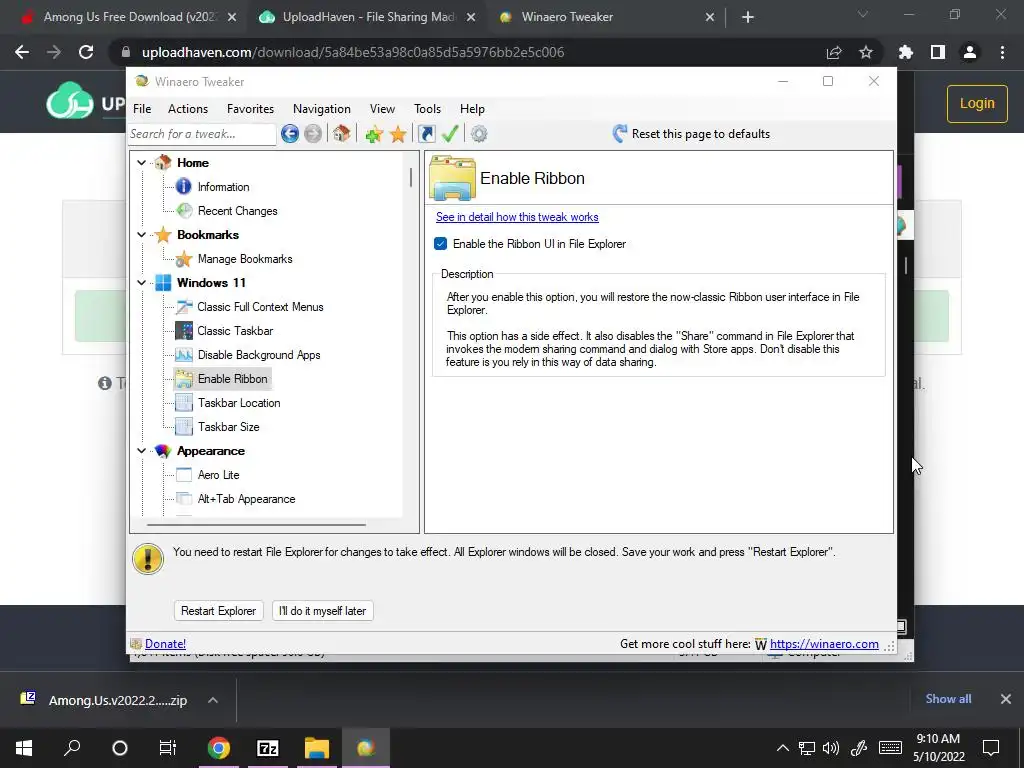
Task: Uncheck Enable the Ribbon UI in File Explorer
Action: click(440, 244)
